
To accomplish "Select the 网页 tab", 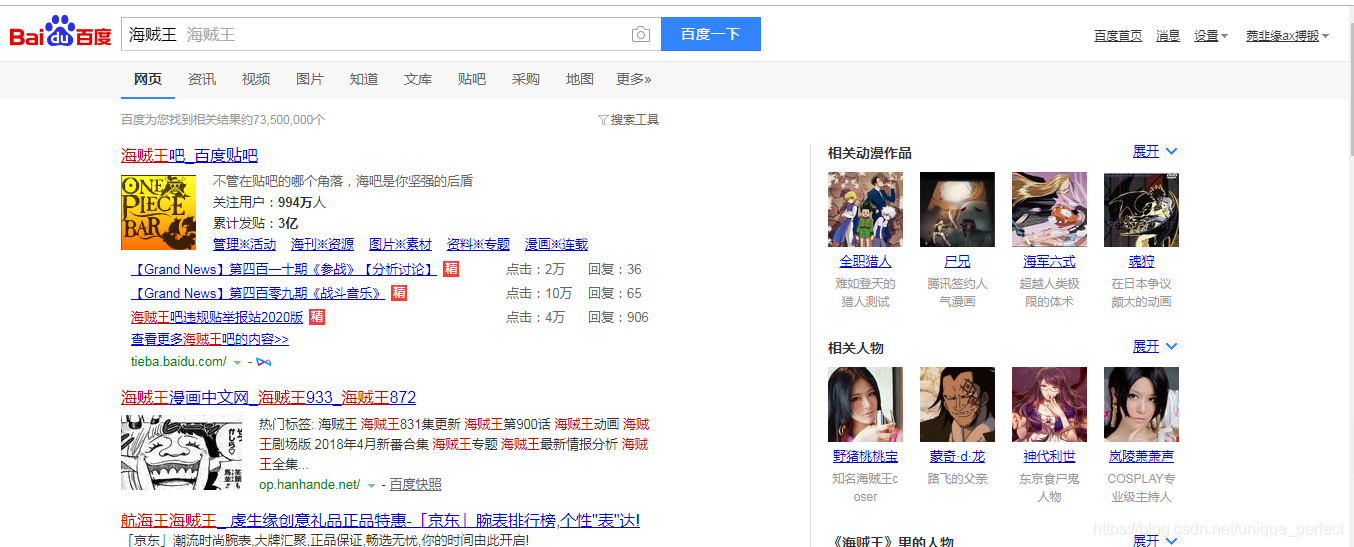I will (148, 79).
